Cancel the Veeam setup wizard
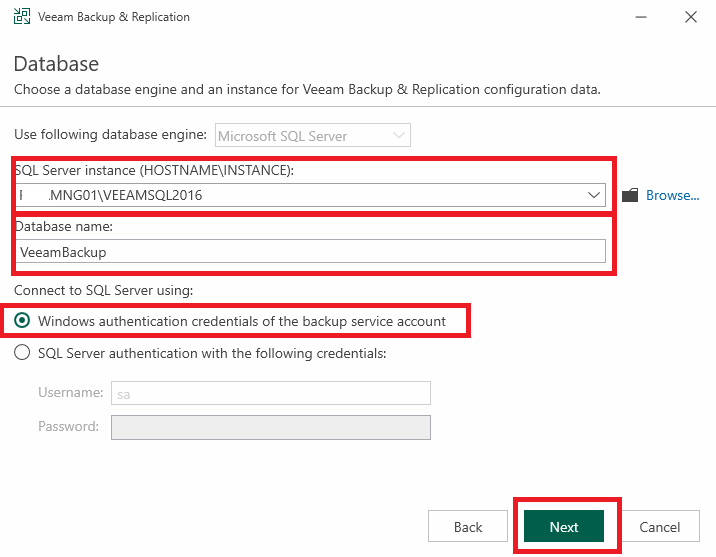Viewport: 716px width, 557px height. point(660,526)
